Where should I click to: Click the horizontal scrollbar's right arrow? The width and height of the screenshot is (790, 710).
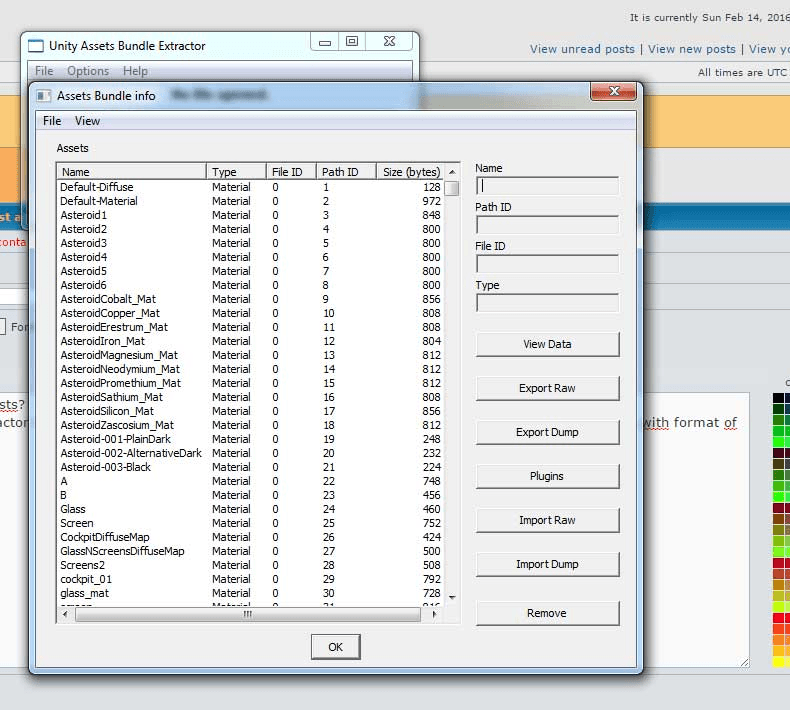point(434,615)
